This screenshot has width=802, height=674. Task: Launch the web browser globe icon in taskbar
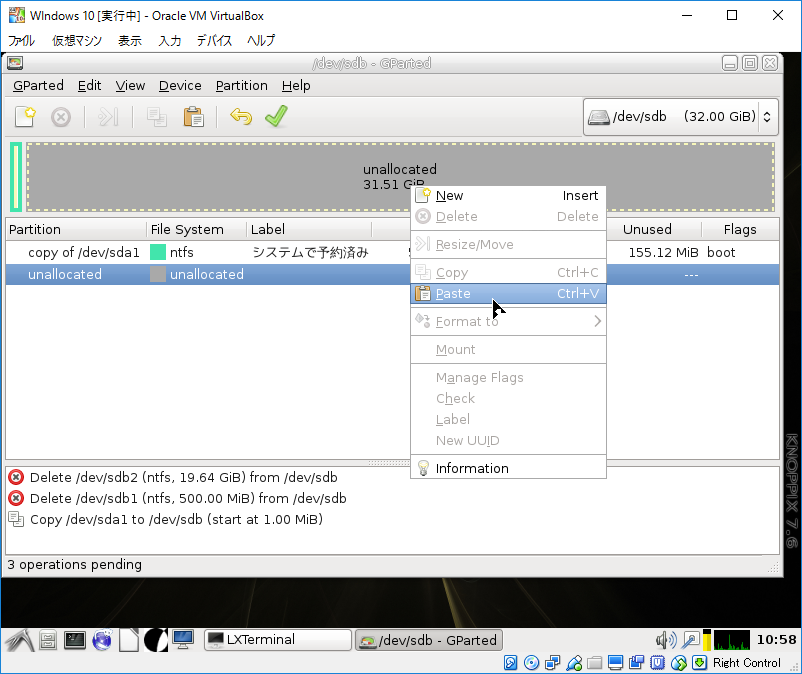(x=102, y=640)
